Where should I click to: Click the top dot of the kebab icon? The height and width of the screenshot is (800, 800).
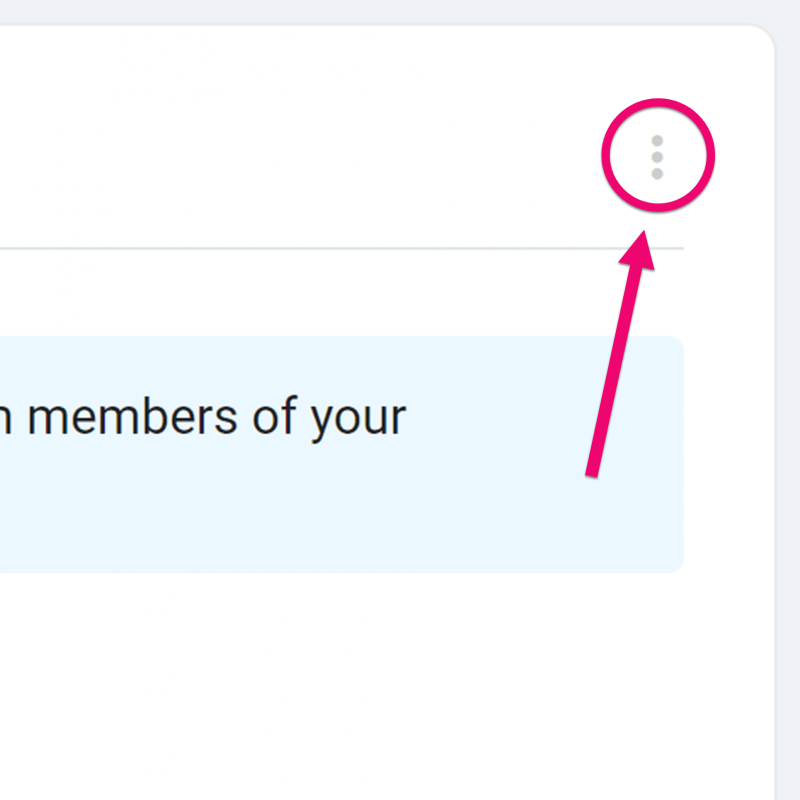(657, 140)
